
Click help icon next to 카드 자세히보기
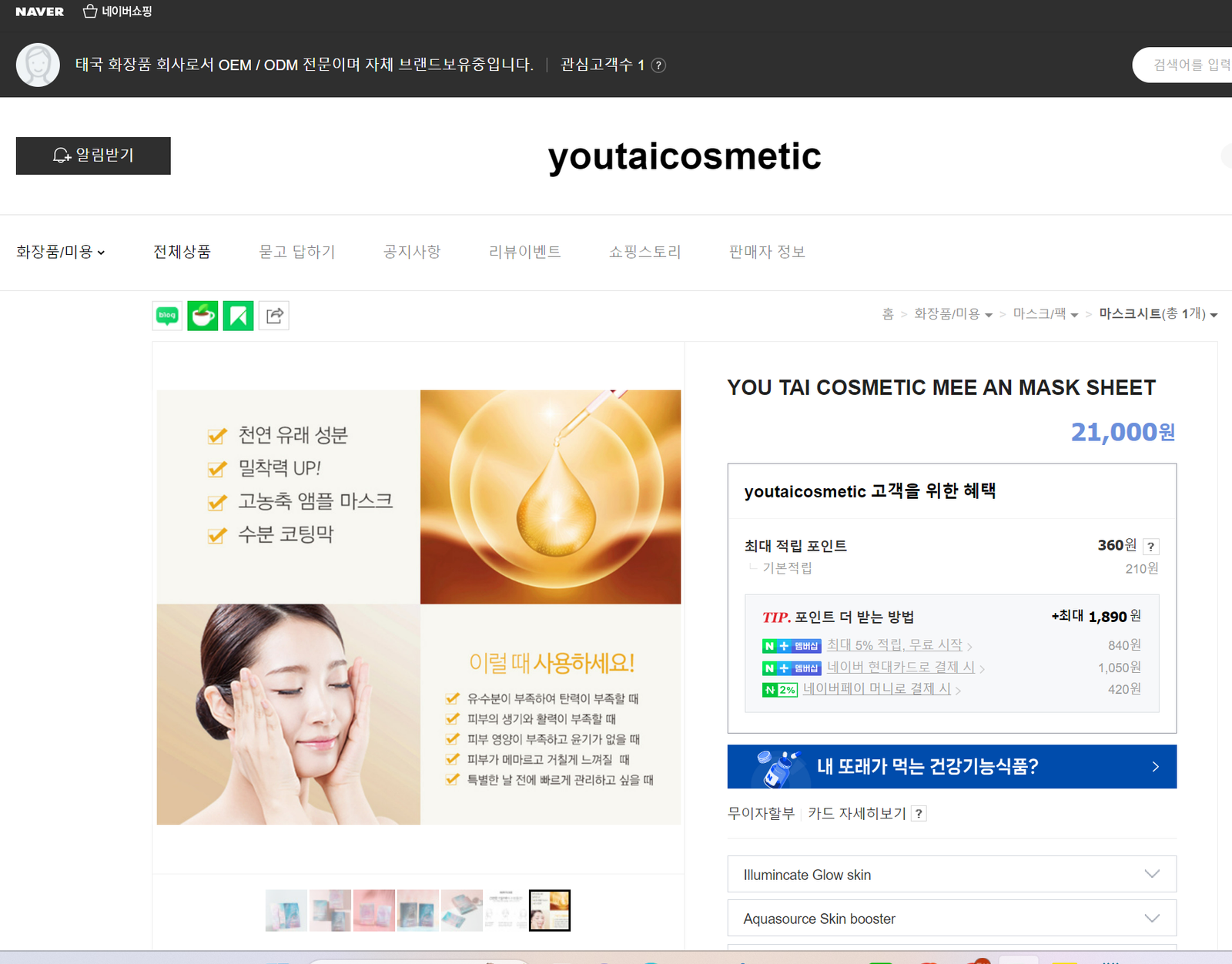919,814
